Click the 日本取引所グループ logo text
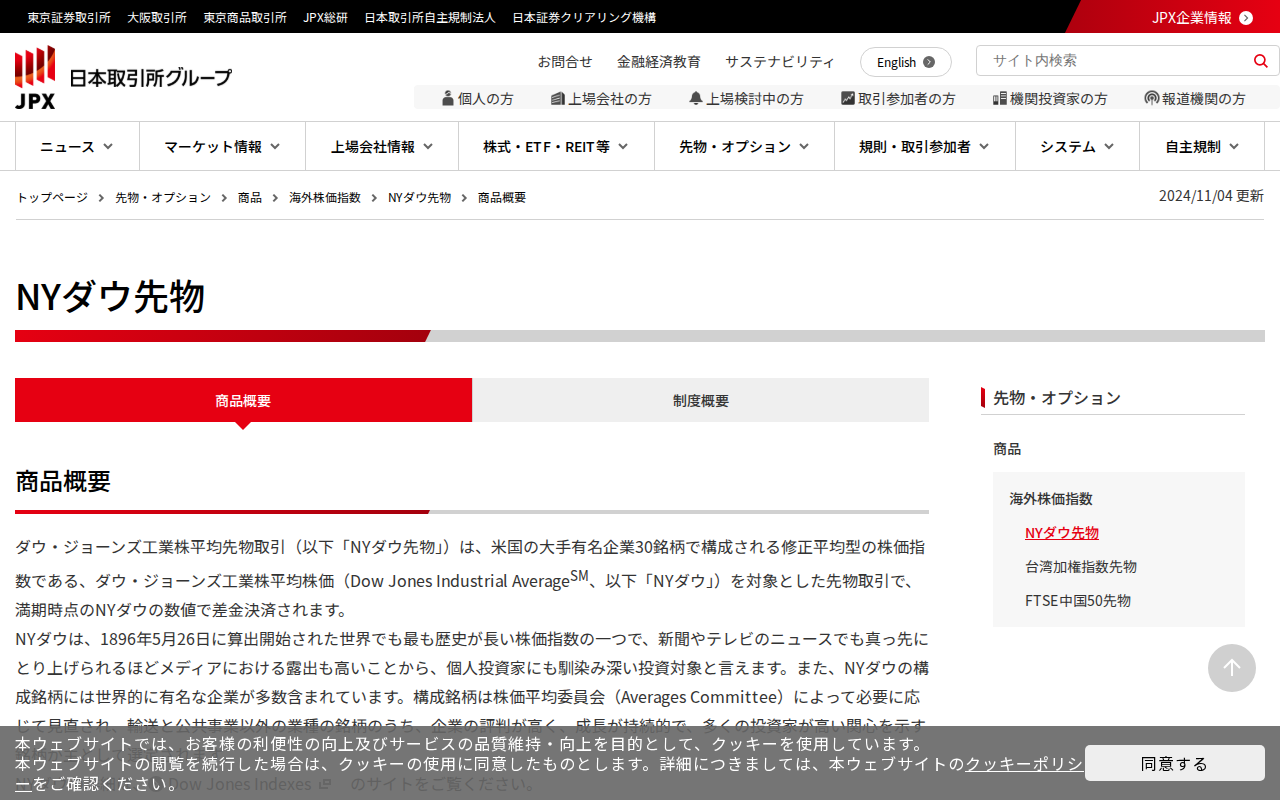Screen dimensions: 1280x800 pos(150,77)
